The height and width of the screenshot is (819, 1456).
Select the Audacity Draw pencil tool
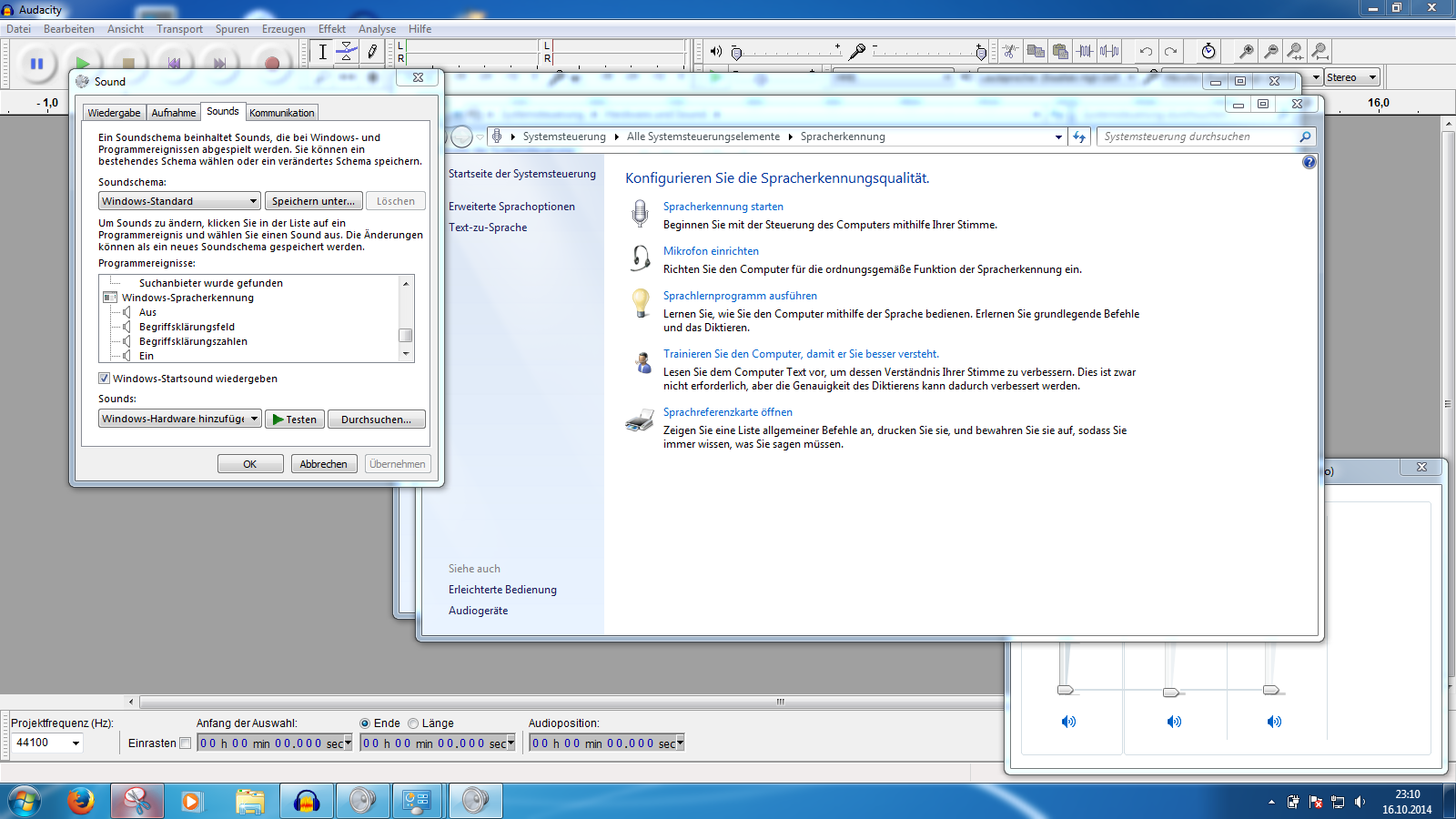[x=371, y=52]
